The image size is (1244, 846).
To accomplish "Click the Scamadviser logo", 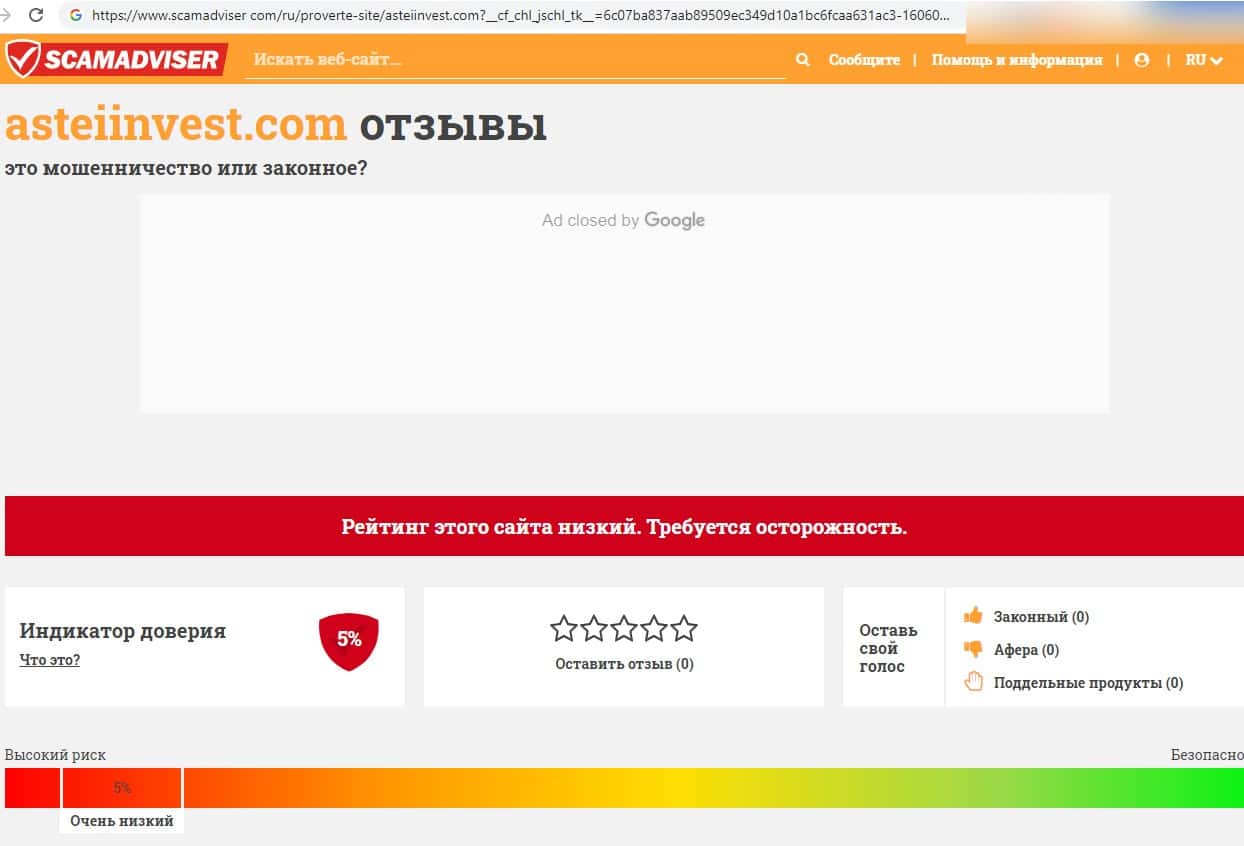I will click(115, 59).
